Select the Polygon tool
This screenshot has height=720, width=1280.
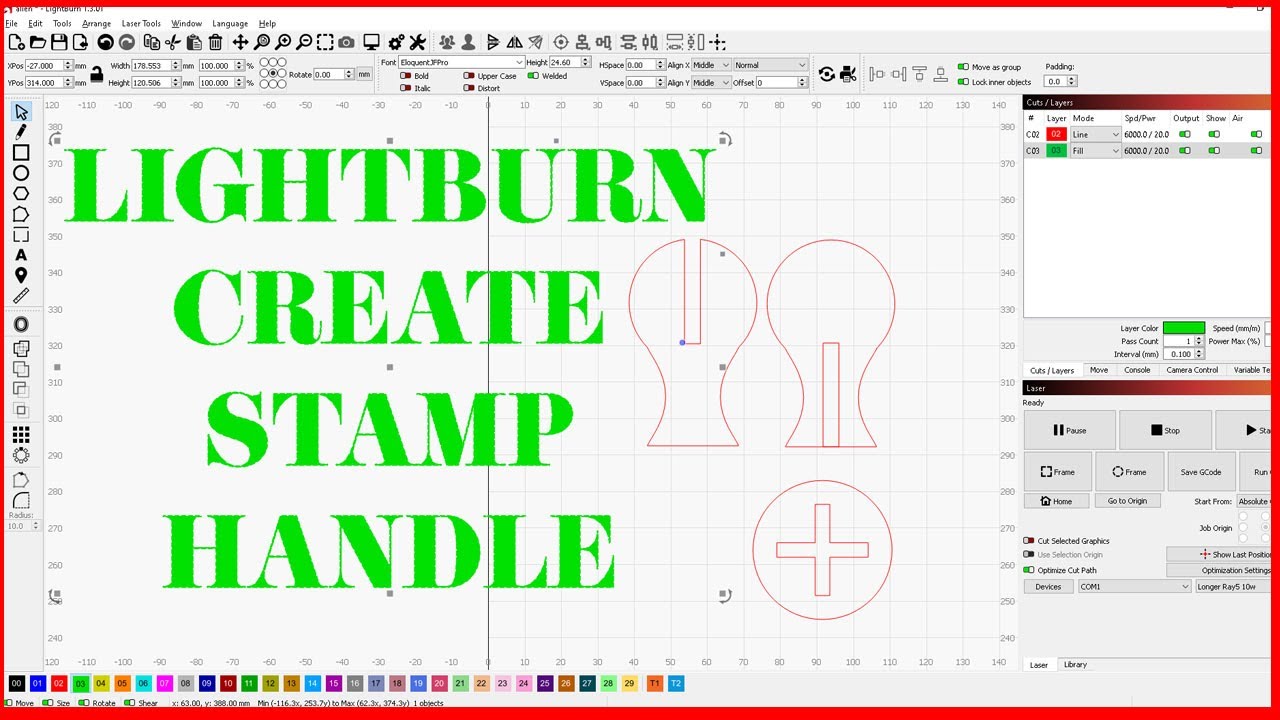coord(21,193)
